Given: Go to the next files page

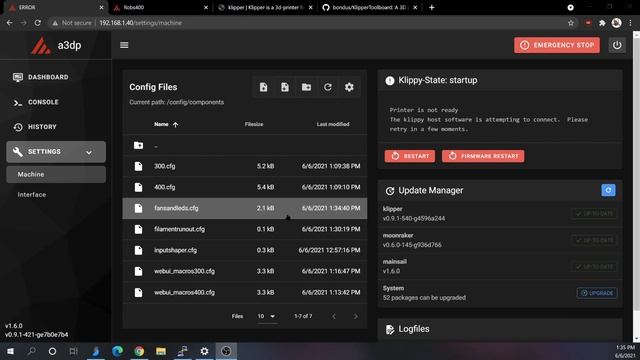Looking at the screenshot, I should [x=356, y=316].
